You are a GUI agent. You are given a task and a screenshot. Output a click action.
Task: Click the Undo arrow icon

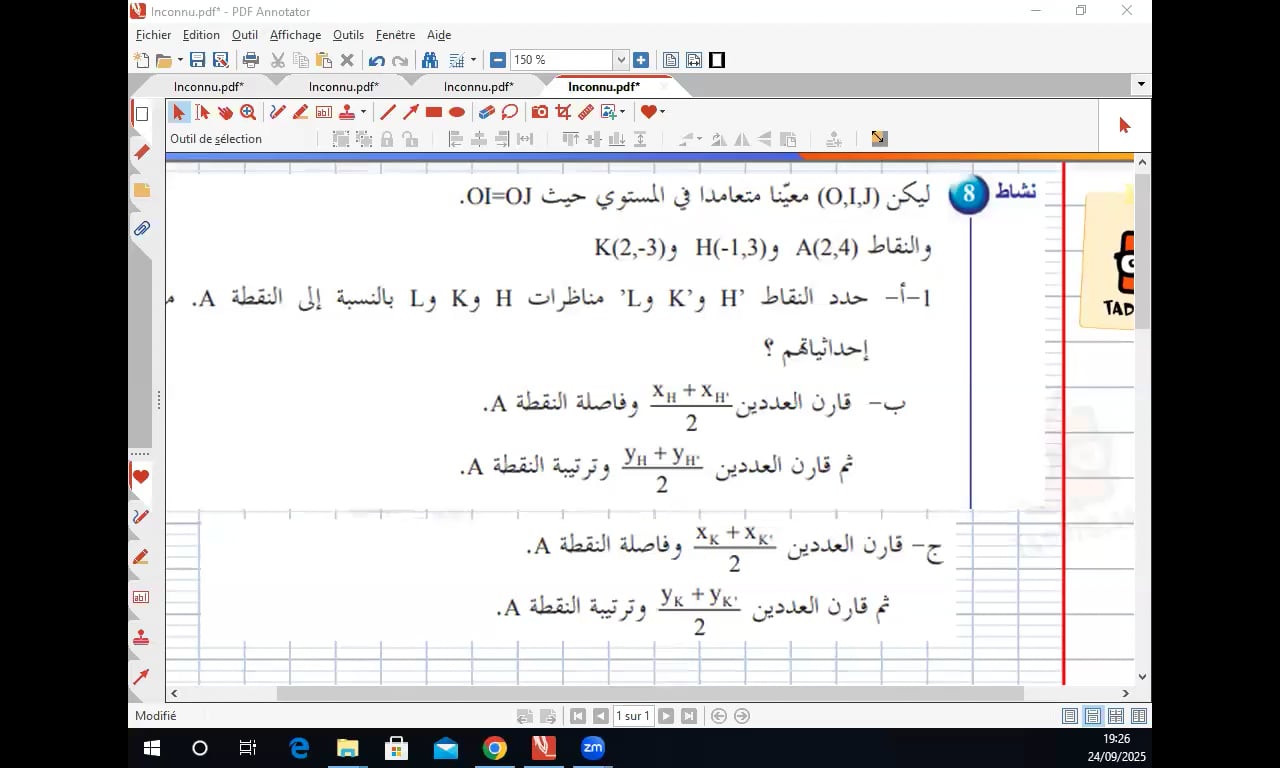pos(377,60)
